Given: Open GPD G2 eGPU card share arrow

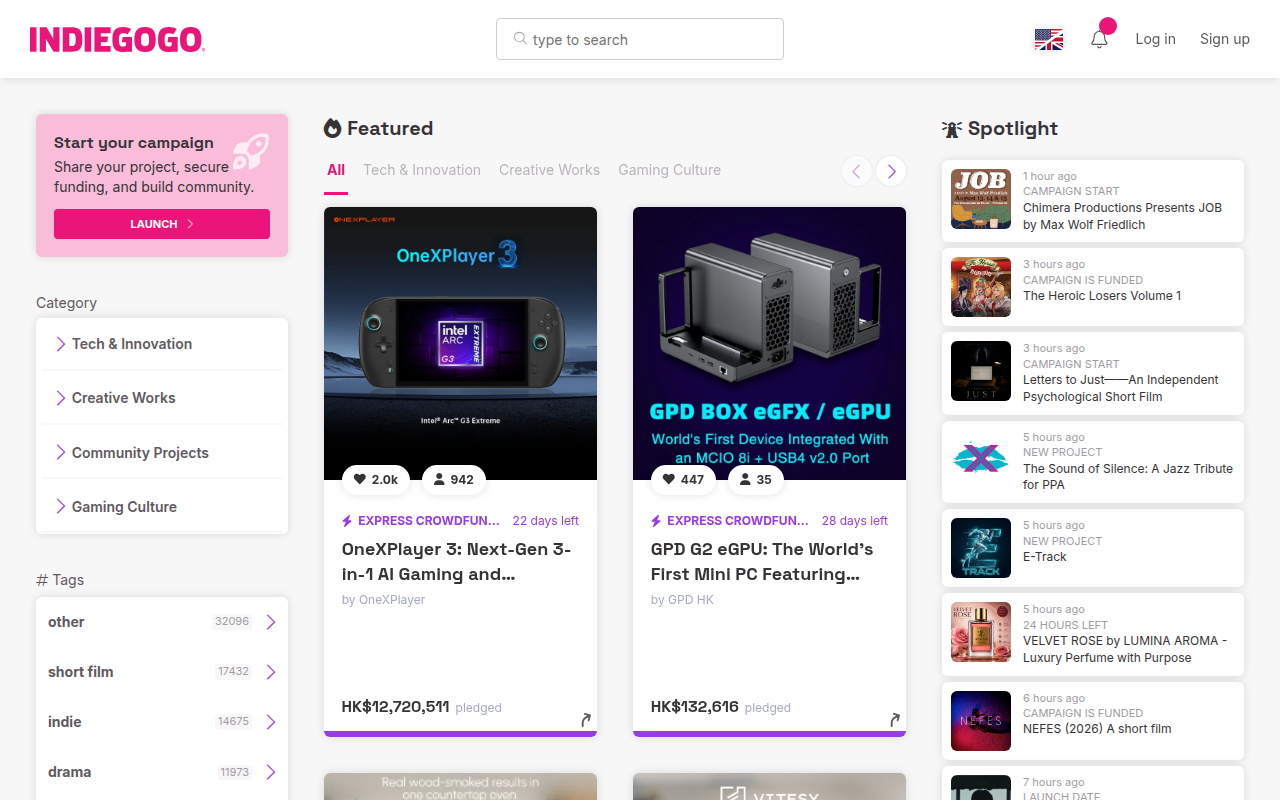Looking at the screenshot, I should [x=895, y=719].
